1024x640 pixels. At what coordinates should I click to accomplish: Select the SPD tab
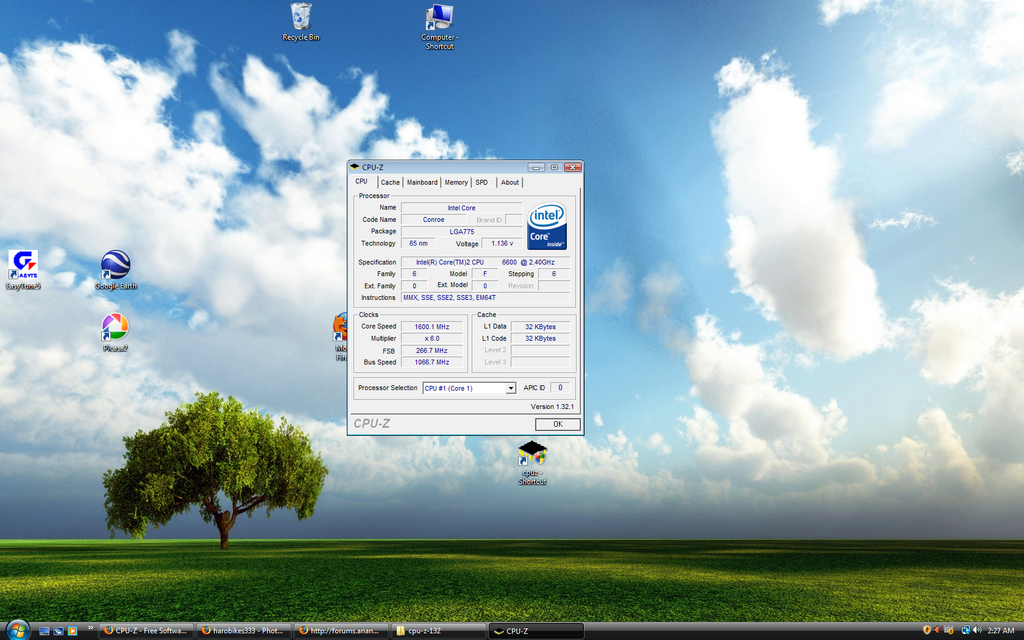(482, 182)
